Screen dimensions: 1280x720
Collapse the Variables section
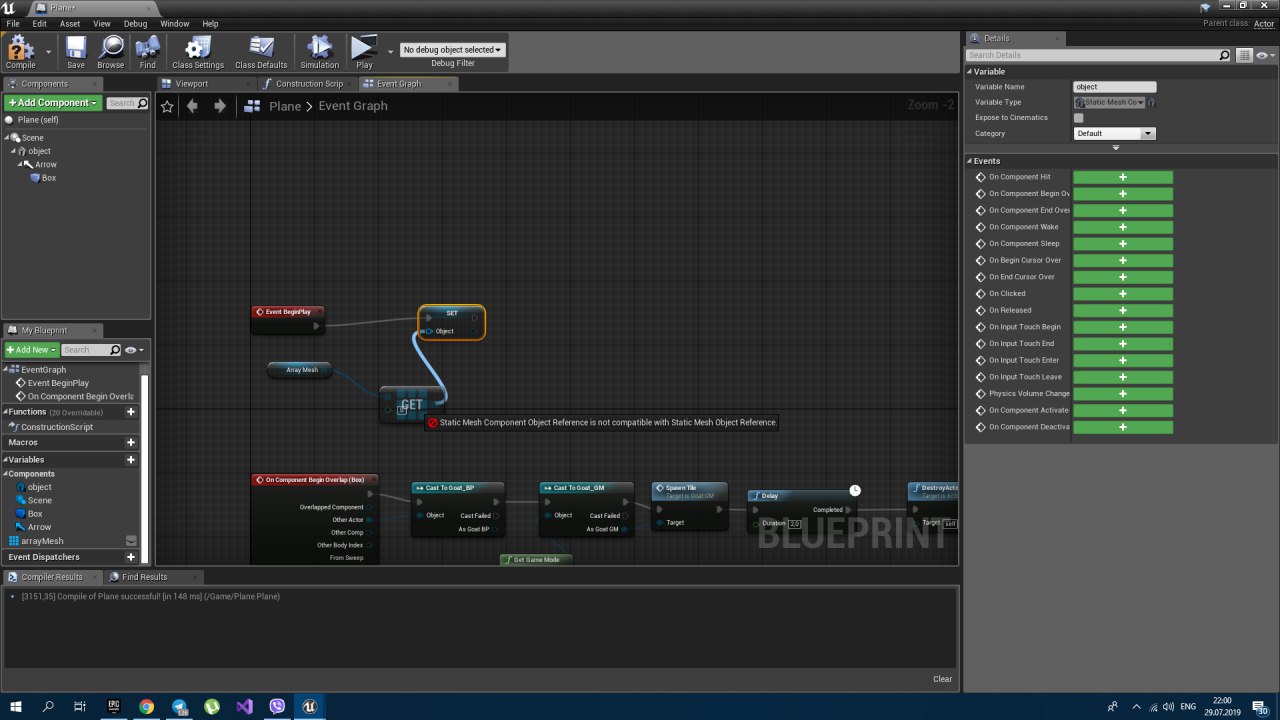point(4,460)
